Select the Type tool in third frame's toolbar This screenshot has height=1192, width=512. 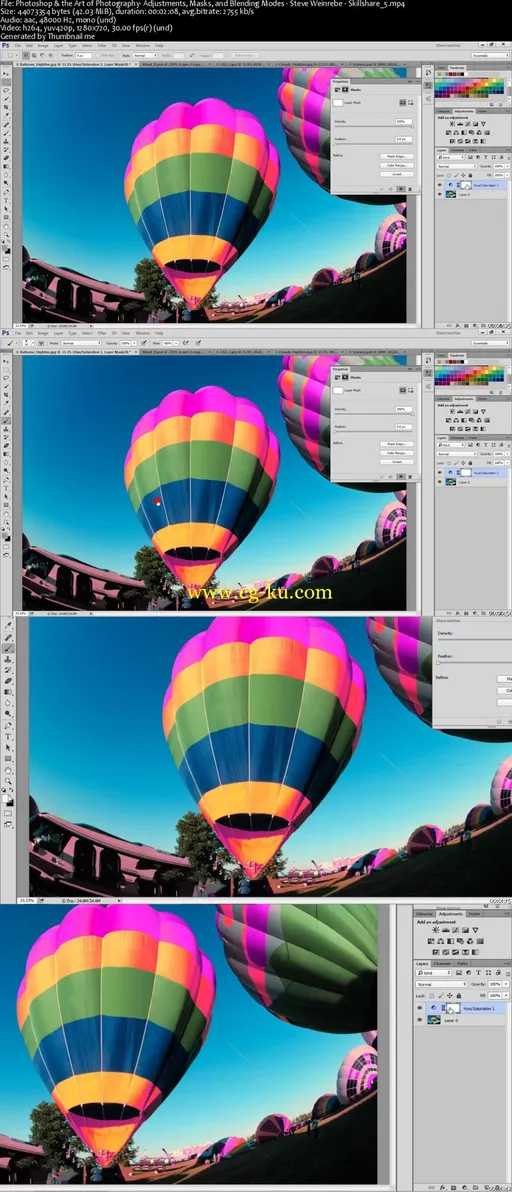[8, 737]
